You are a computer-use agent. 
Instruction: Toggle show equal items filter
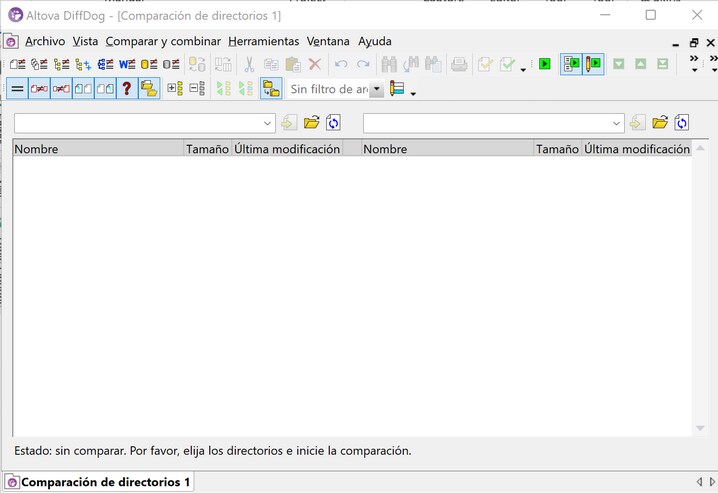[x=17, y=89]
